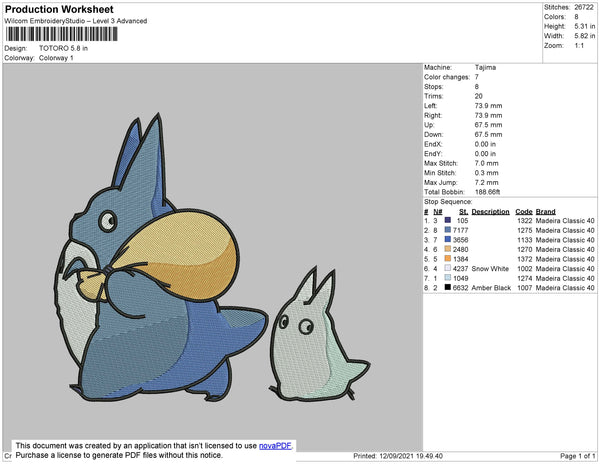Click thread code 1270
600x464 pixels.
(525, 249)
